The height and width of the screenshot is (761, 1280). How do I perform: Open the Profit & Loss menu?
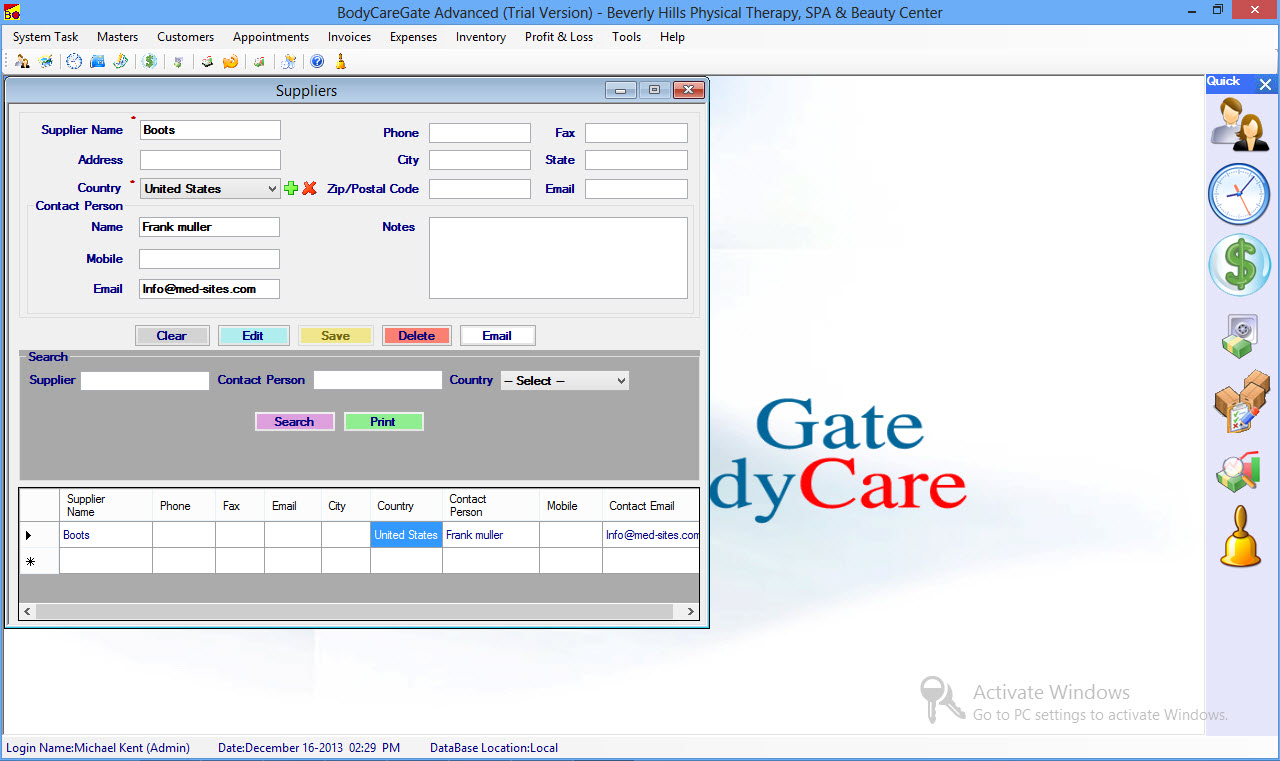558,37
